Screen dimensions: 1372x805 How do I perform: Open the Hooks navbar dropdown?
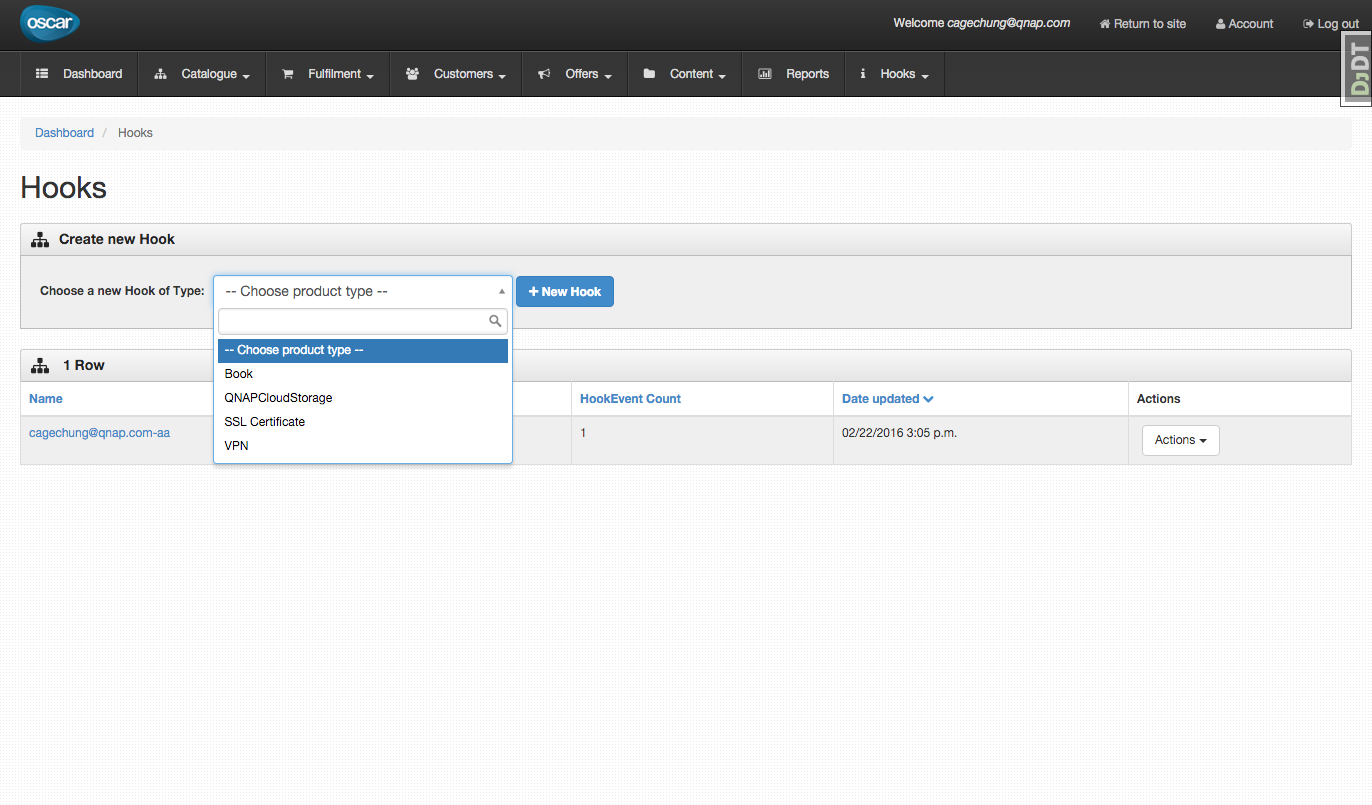895,74
